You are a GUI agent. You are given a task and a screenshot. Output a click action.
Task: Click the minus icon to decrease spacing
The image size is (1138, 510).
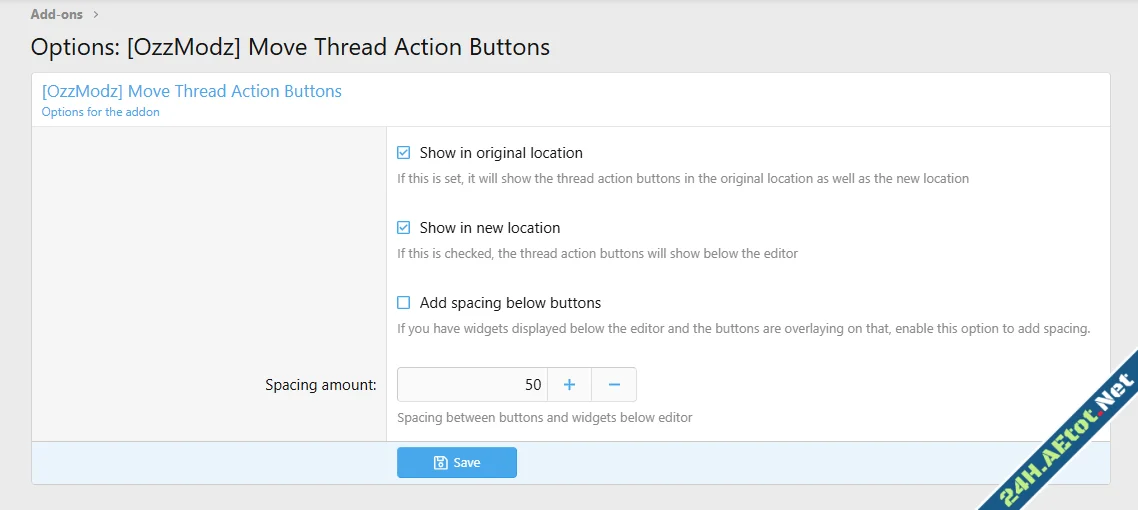614,385
